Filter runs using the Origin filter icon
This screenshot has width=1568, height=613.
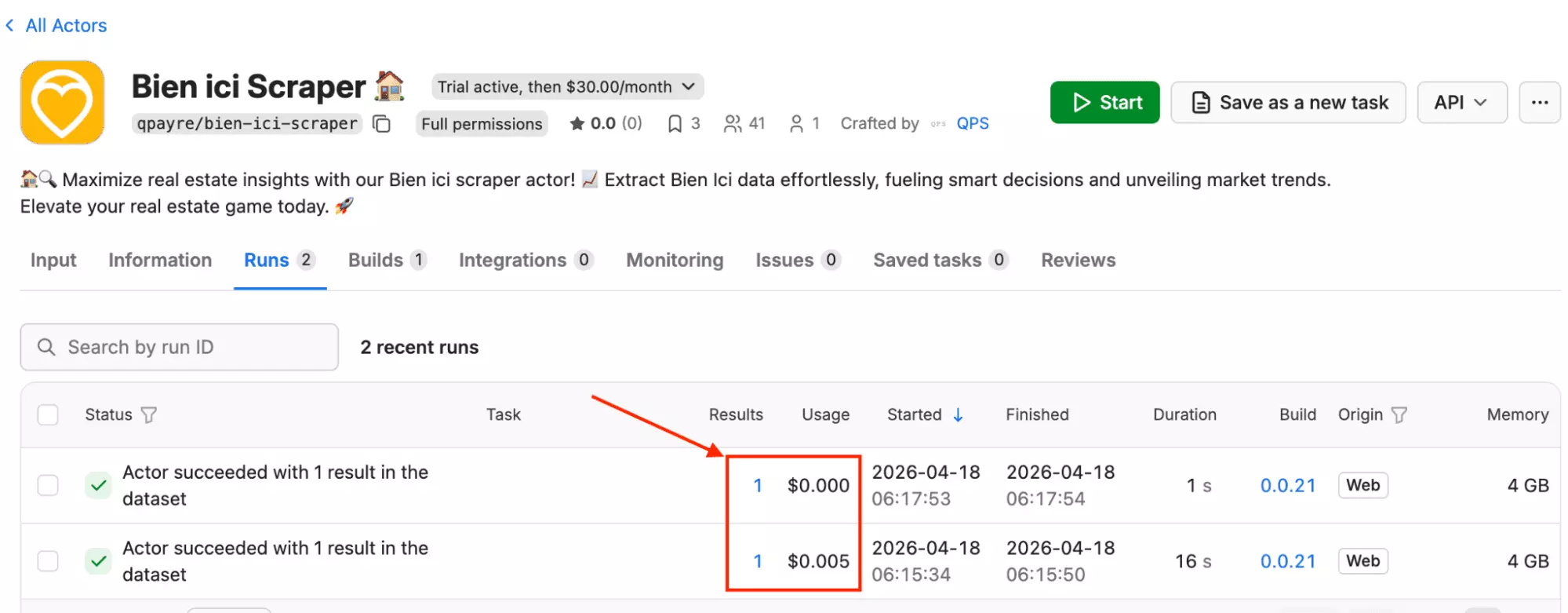[x=1399, y=415]
